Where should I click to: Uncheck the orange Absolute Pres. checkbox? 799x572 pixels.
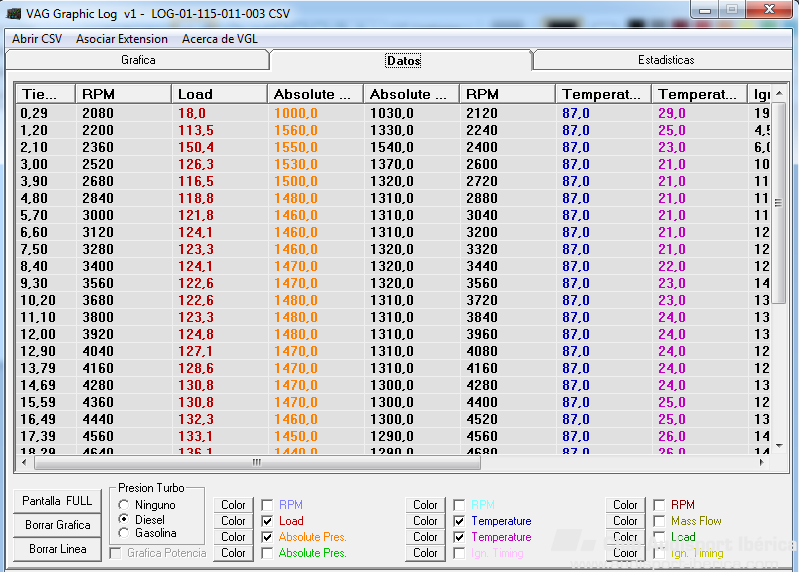(267, 537)
